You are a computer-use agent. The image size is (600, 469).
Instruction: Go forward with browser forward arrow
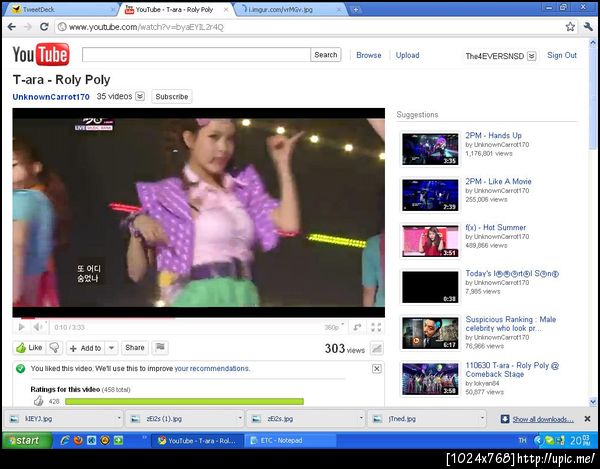tap(28, 27)
